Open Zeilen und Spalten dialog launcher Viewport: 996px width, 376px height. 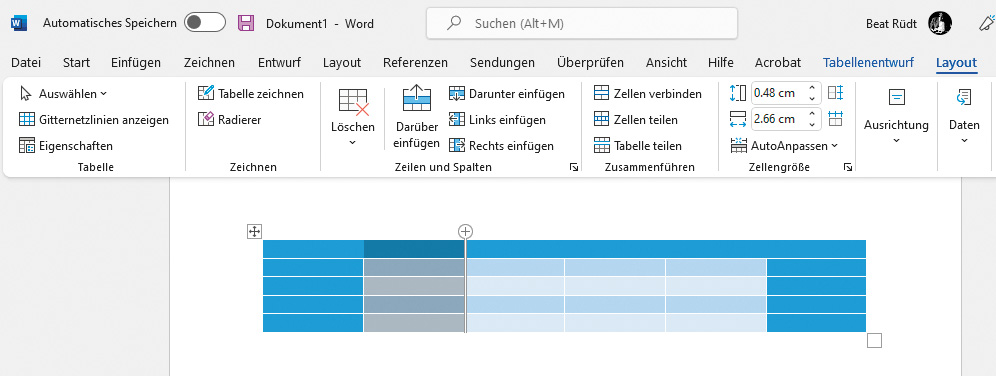pos(574,167)
